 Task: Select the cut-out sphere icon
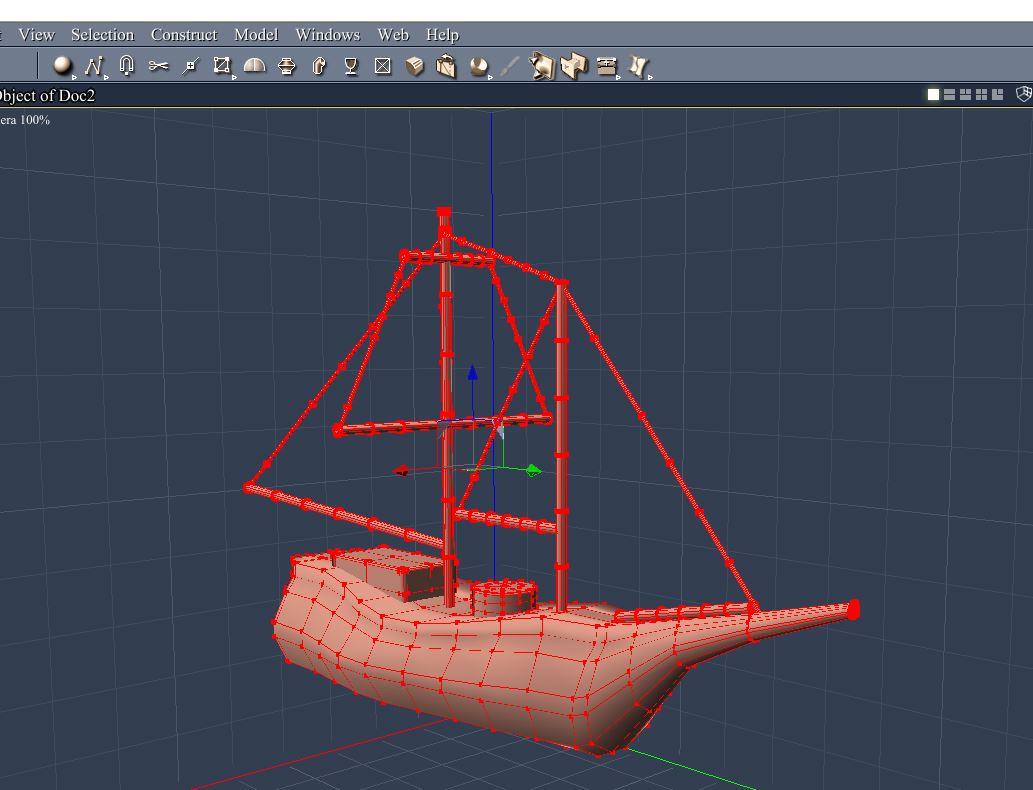click(479, 66)
